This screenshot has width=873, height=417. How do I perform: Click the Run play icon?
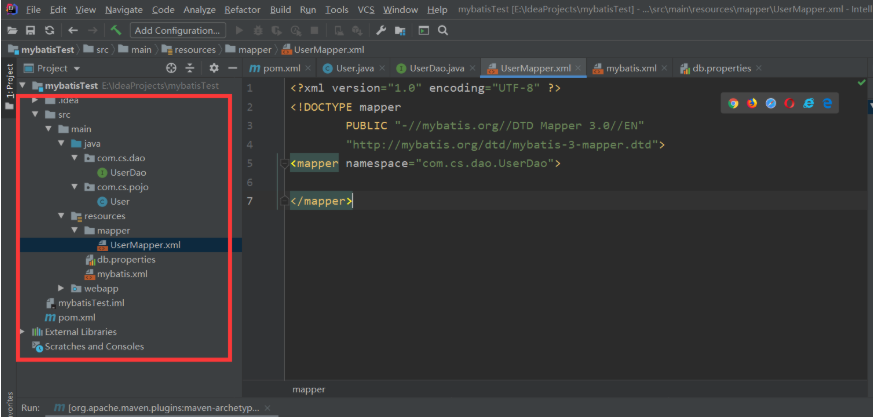click(x=239, y=31)
